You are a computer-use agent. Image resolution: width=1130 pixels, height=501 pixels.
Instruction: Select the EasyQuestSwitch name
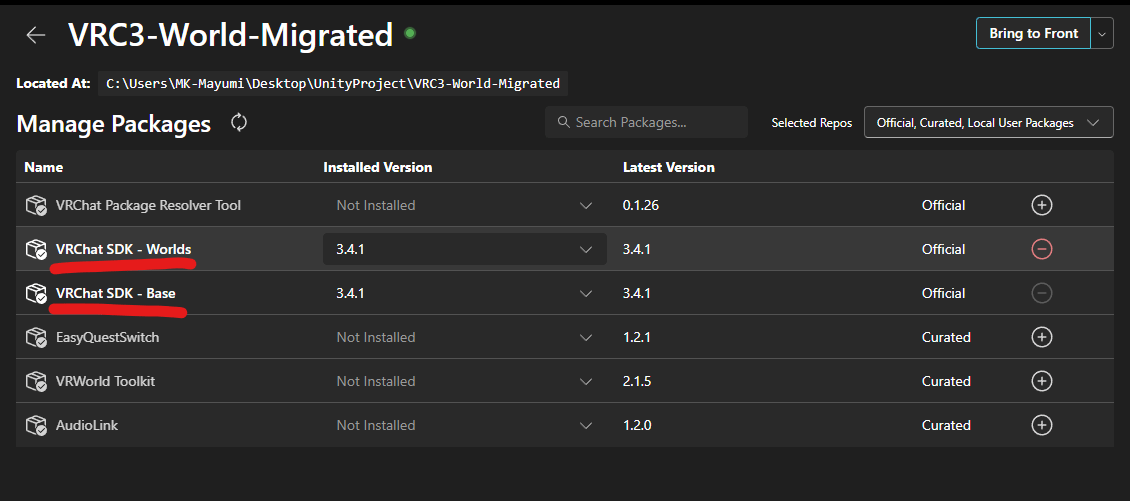(107, 337)
